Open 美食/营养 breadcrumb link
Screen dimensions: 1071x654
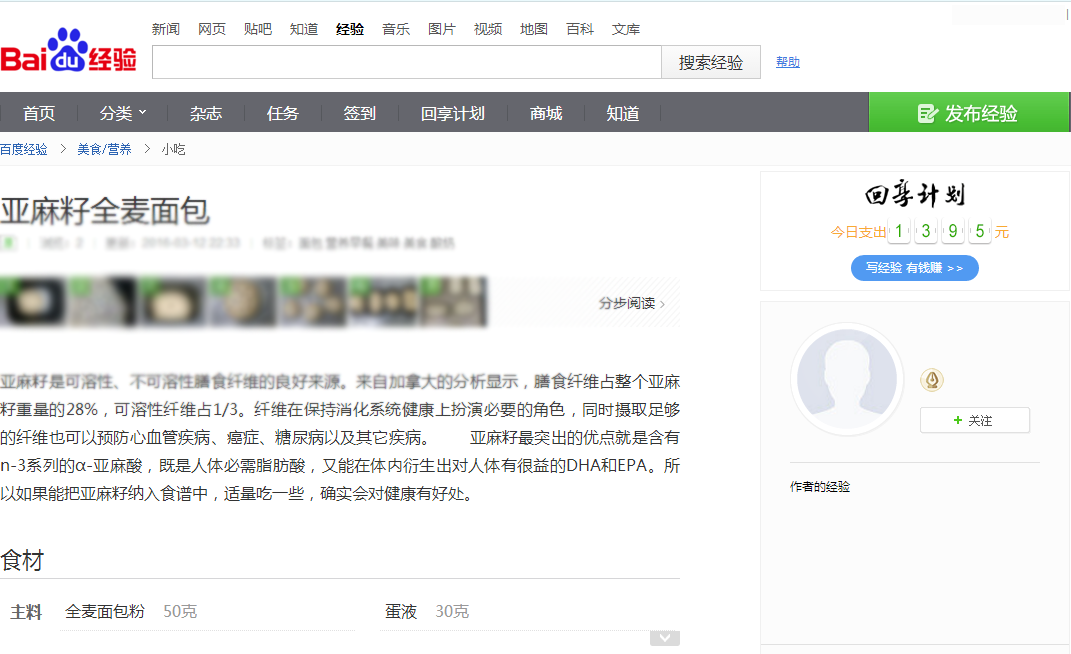[104, 149]
